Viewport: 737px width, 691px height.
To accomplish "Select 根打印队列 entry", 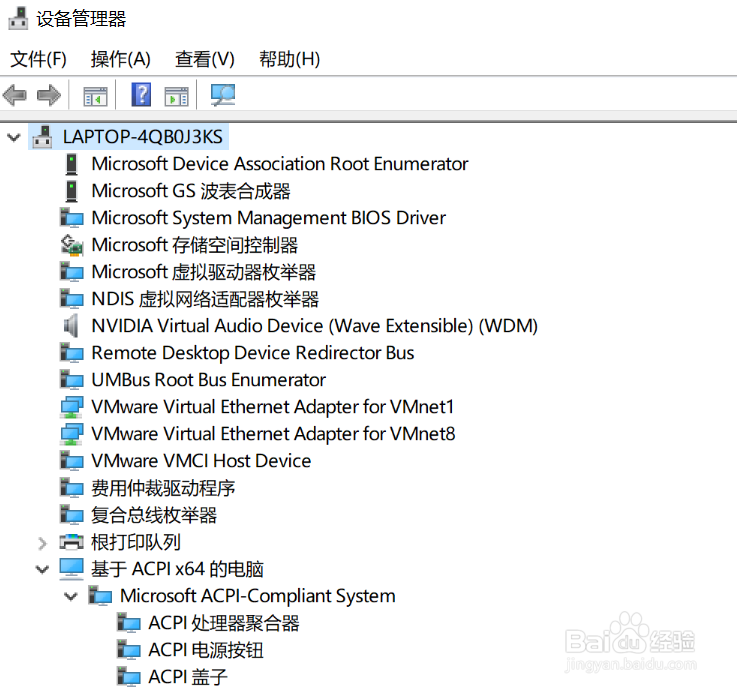I will click(136, 542).
